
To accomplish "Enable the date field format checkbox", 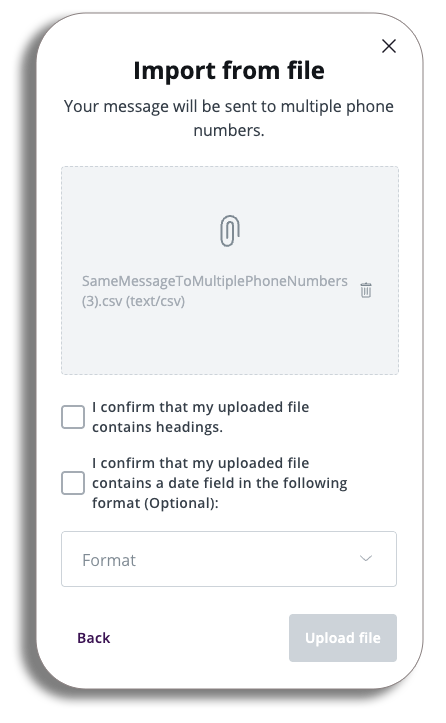I will click(73, 483).
